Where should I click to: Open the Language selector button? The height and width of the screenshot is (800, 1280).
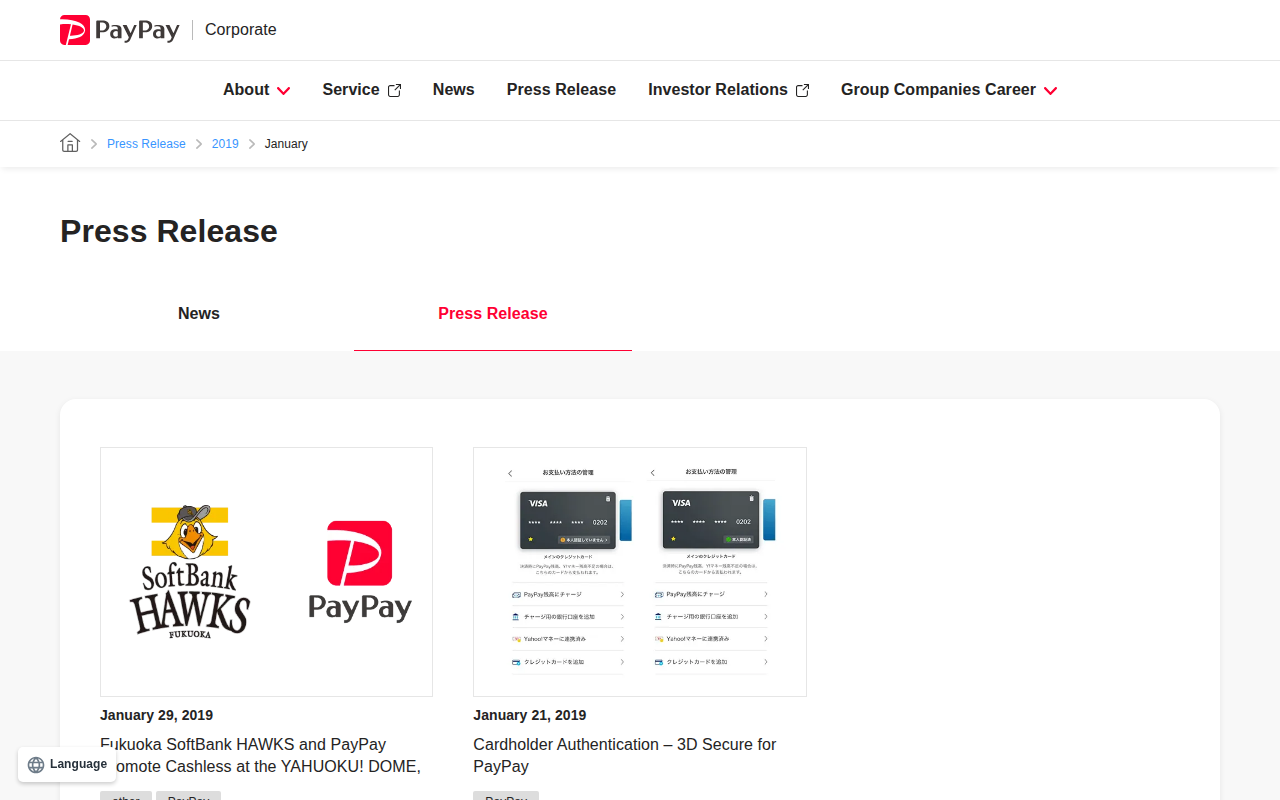(67, 765)
